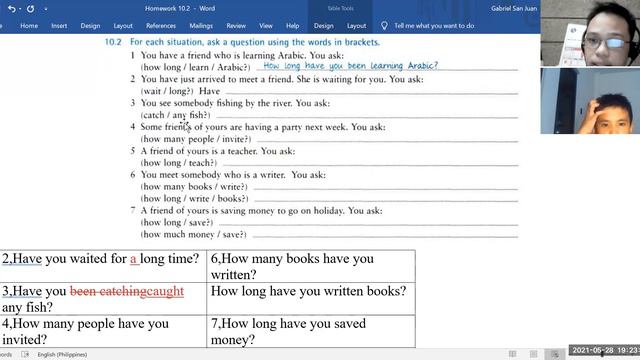Switch to the Design ribbon tab next to Insert

coord(90,26)
